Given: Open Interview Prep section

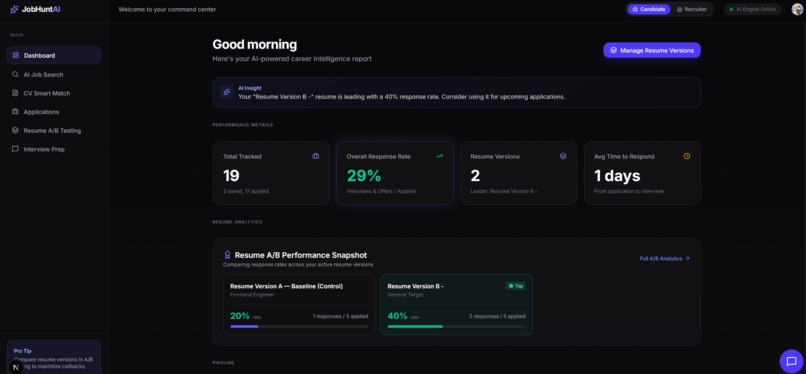Looking at the screenshot, I should (x=54, y=149).
